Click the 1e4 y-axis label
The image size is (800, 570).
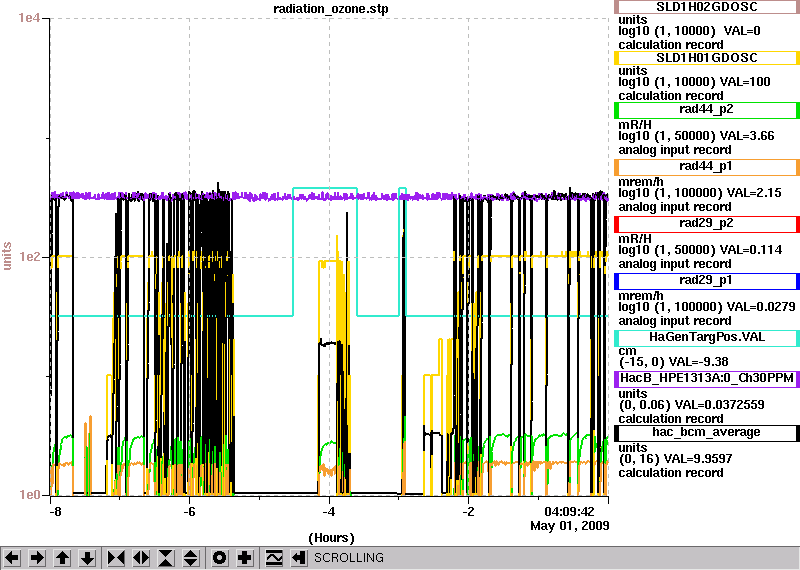point(29,18)
